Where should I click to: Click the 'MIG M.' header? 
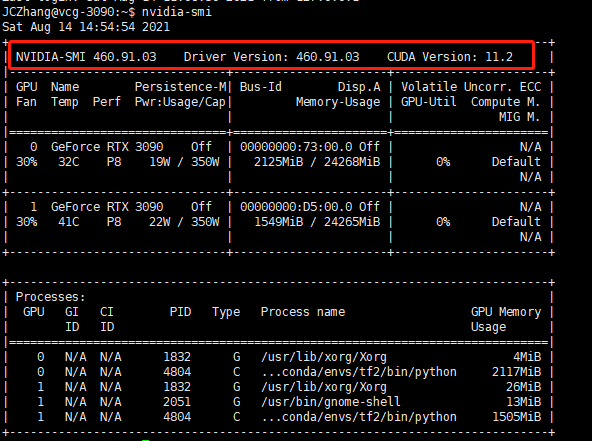(x=520, y=117)
